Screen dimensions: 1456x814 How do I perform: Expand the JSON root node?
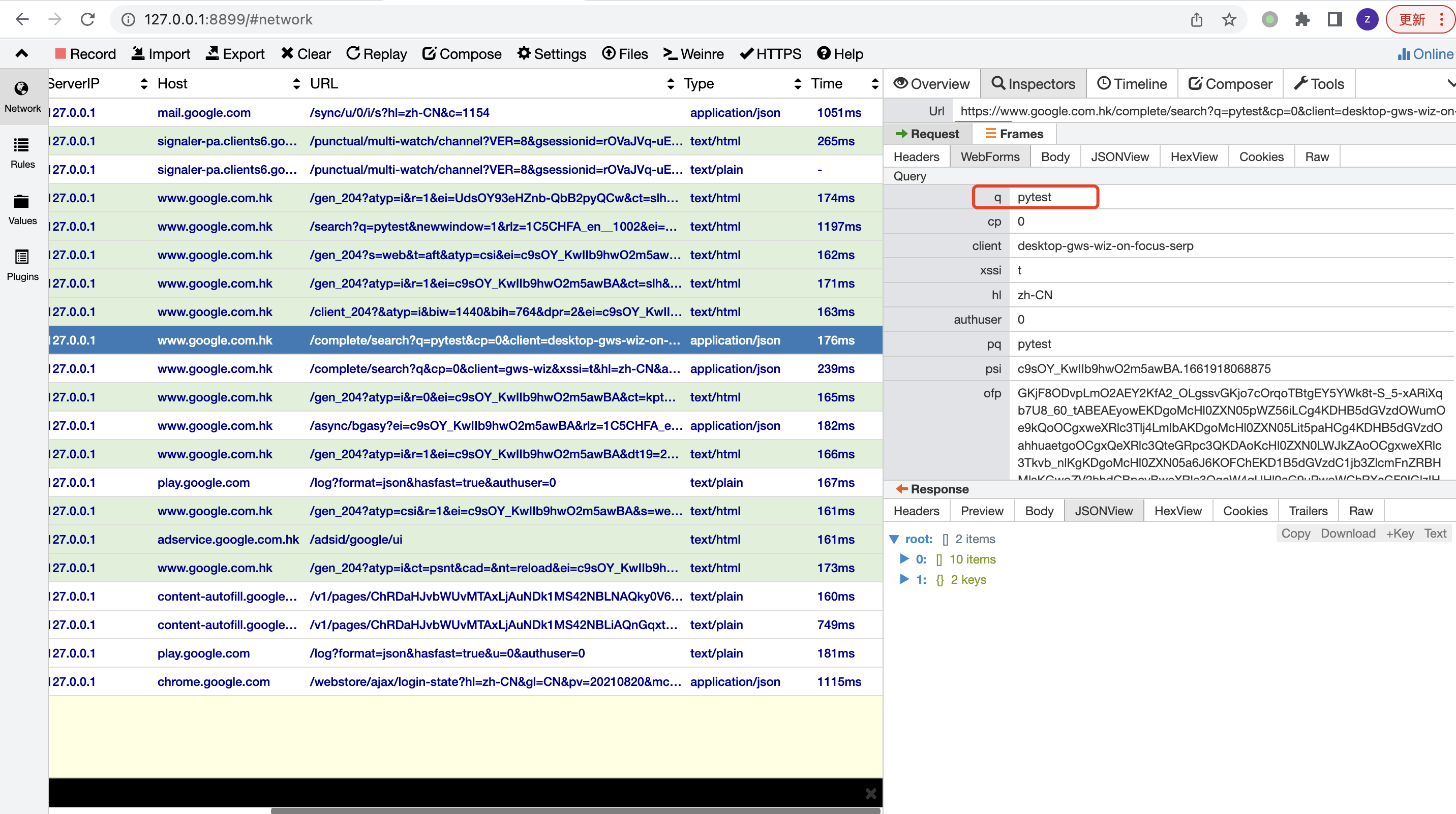coord(894,539)
